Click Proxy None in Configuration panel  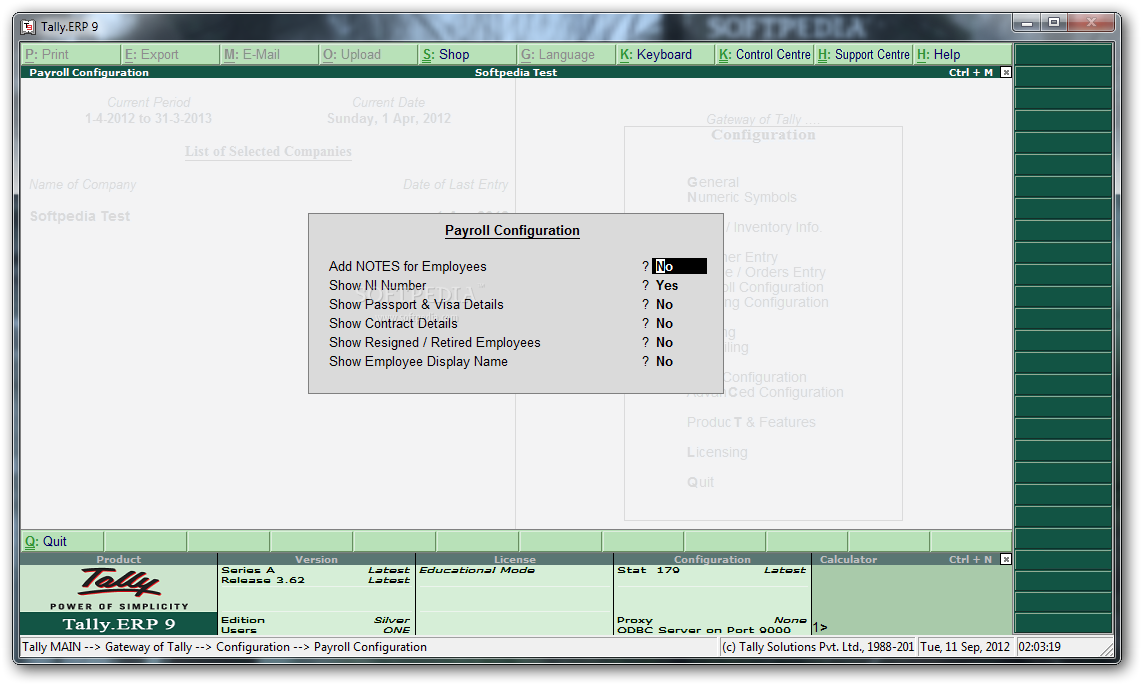712,620
